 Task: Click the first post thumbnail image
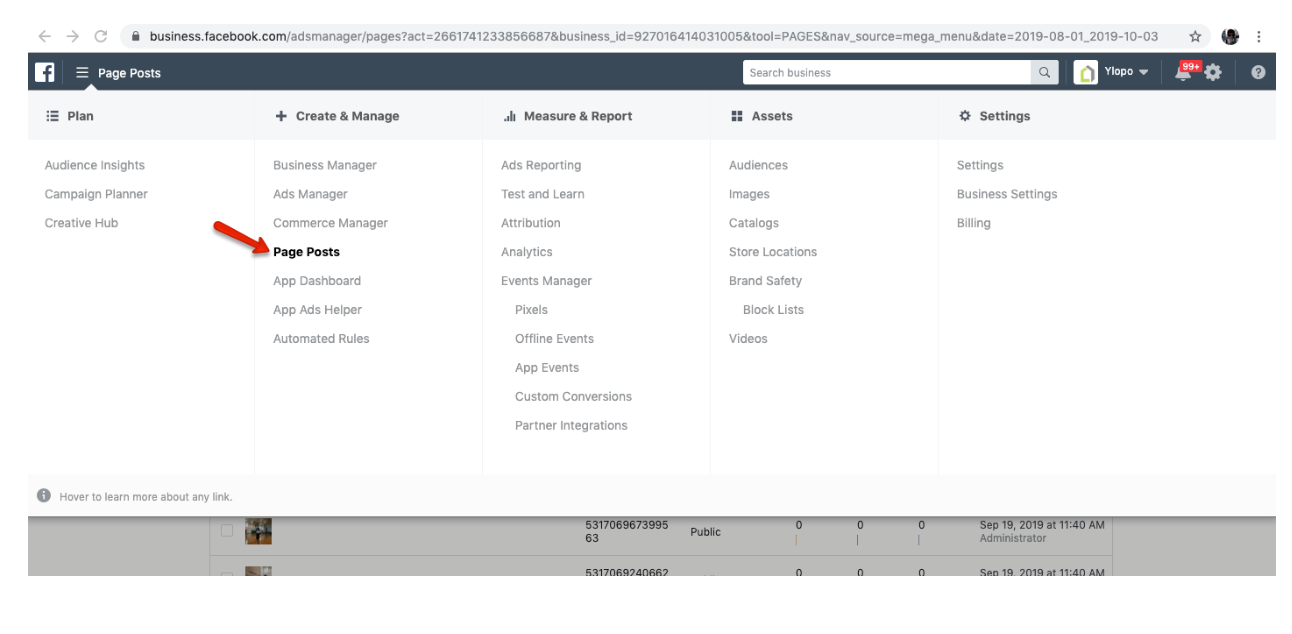[259, 531]
